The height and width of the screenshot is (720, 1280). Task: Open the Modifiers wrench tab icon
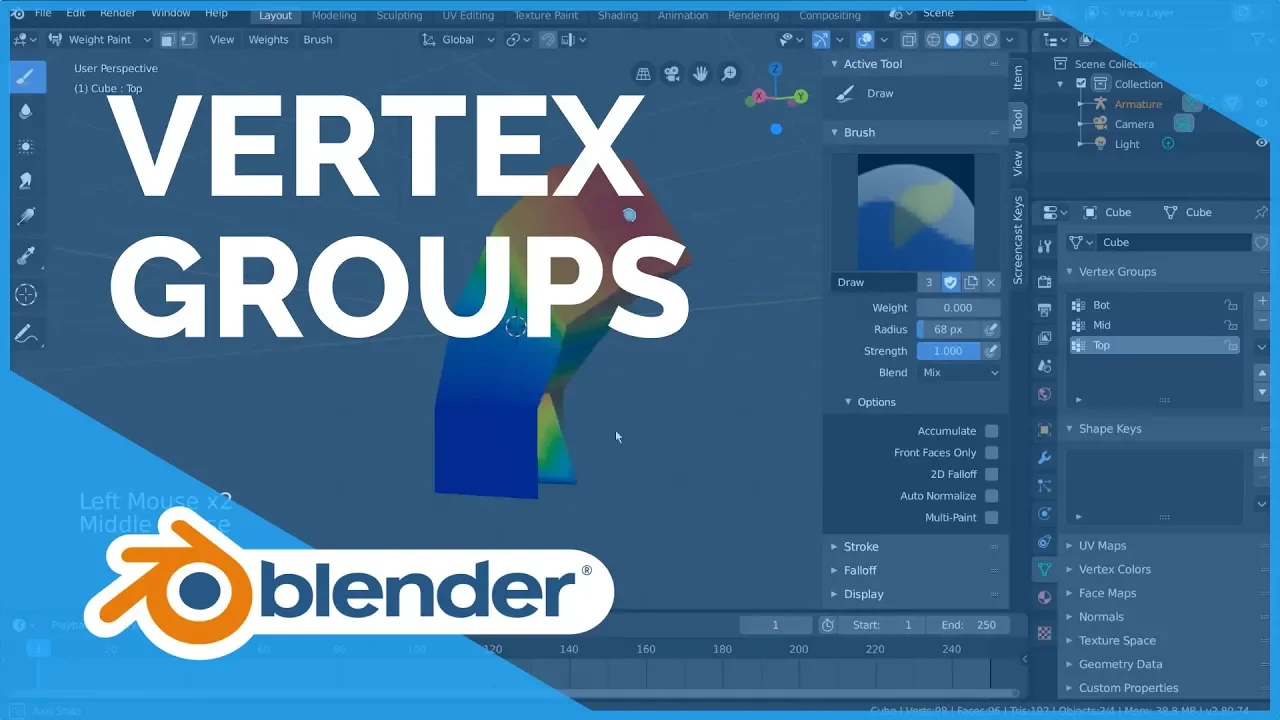[x=1044, y=458]
